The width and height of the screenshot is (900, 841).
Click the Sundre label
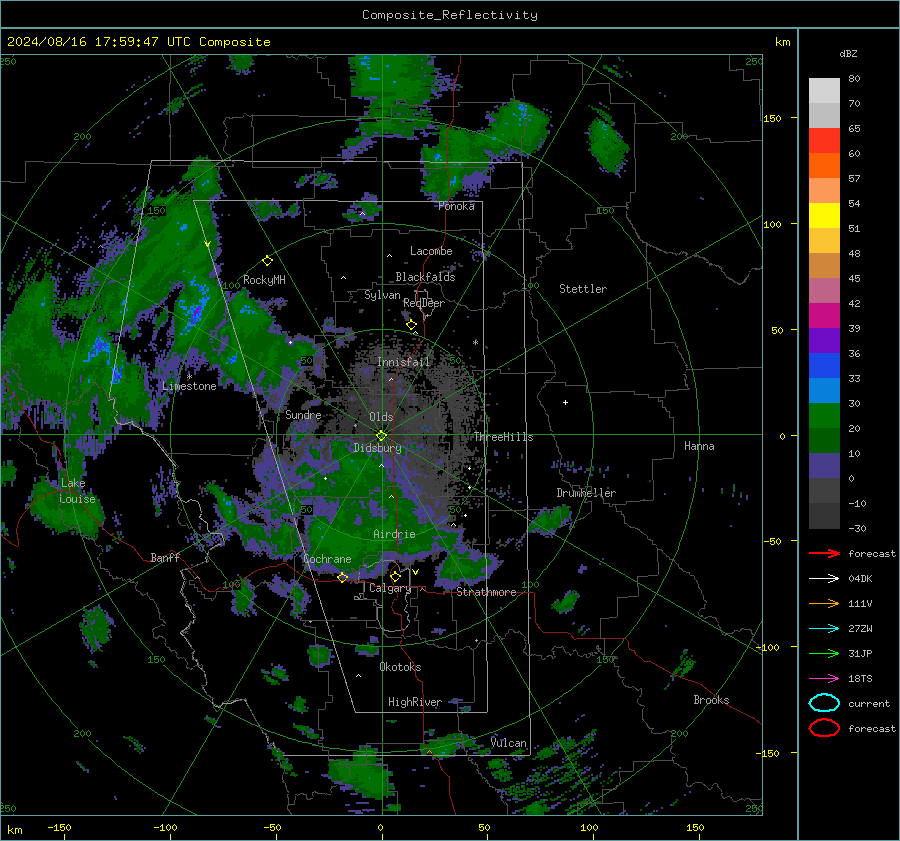coord(303,414)
